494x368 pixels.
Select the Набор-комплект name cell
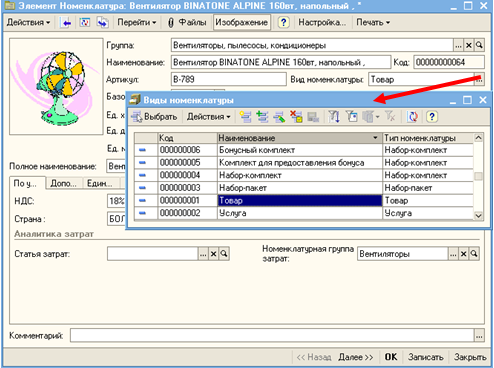point(300,175)
